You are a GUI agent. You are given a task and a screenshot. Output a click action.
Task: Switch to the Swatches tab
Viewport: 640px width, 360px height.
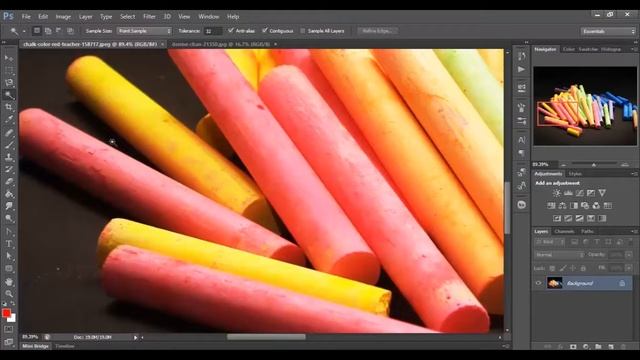(588, 49)
